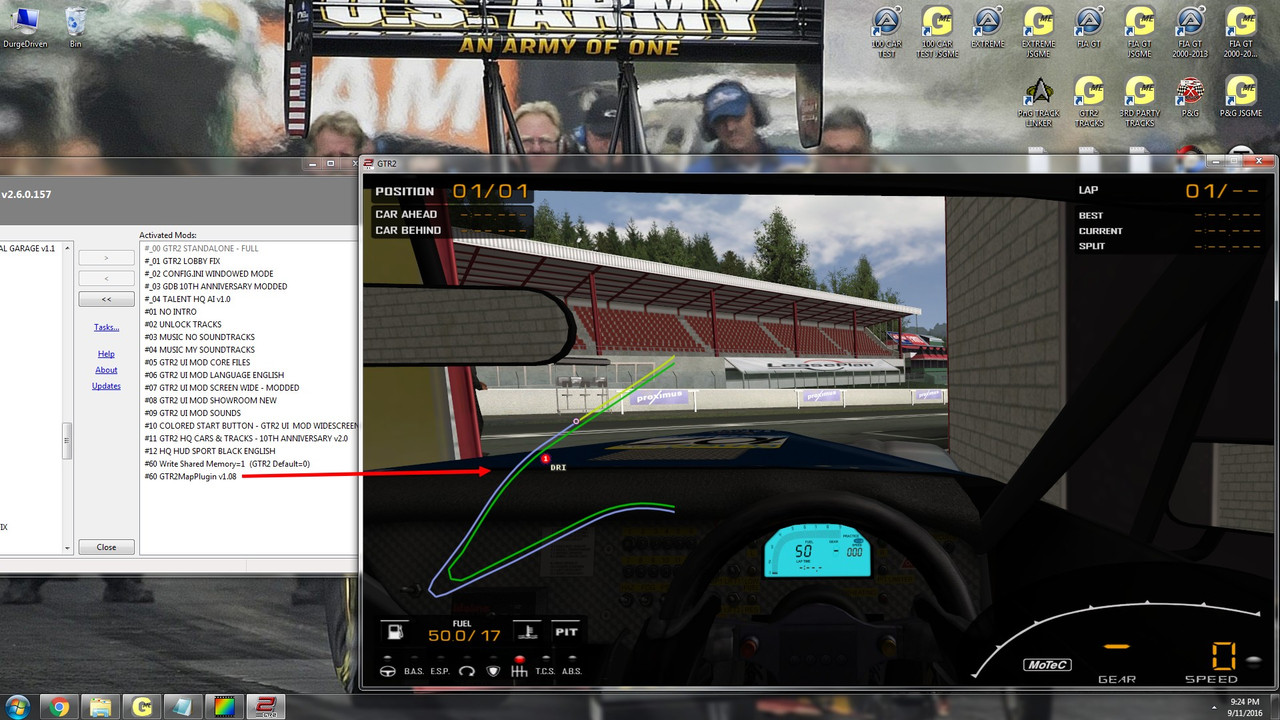The width and height of the screenshot is (1280, 720).
Task: Open the EXTREME desktop shortcut
Action: (x=987, y=28)
